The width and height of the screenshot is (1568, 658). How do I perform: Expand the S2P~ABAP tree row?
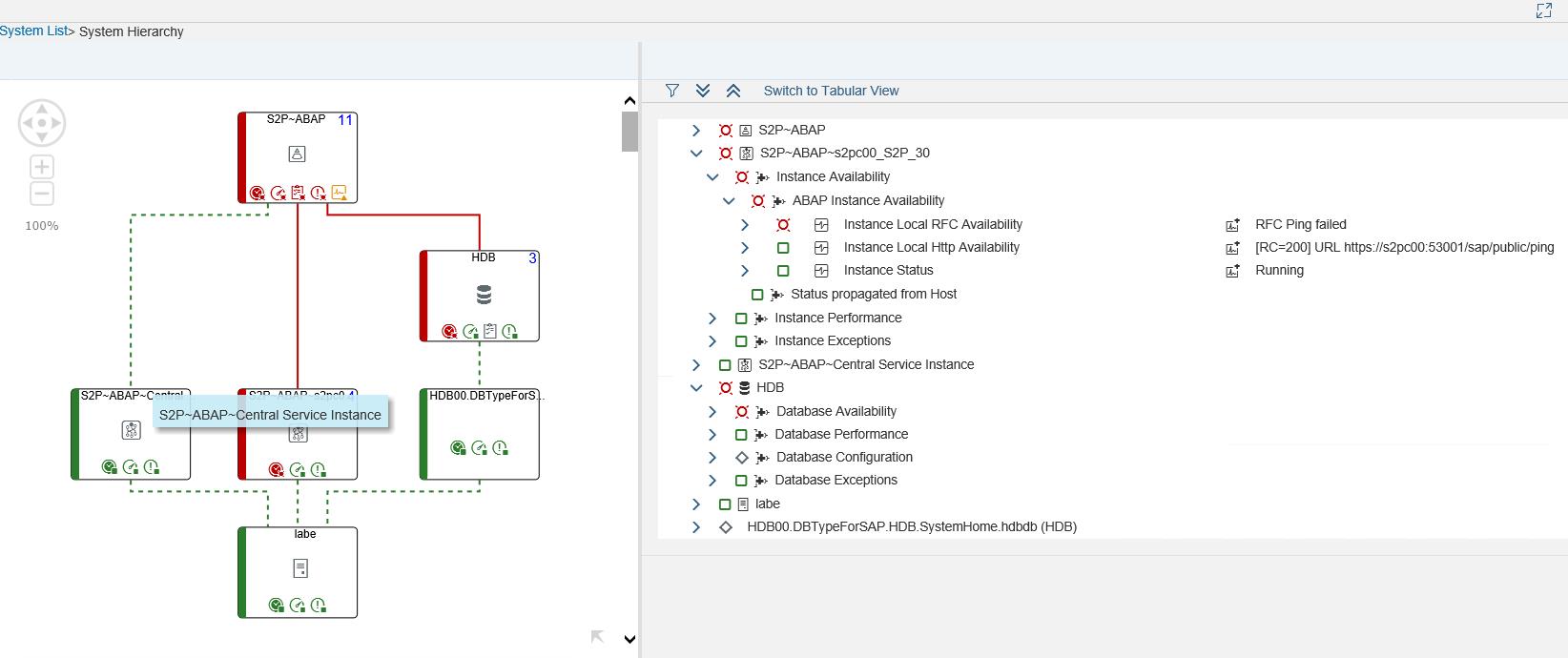(696, 130)
